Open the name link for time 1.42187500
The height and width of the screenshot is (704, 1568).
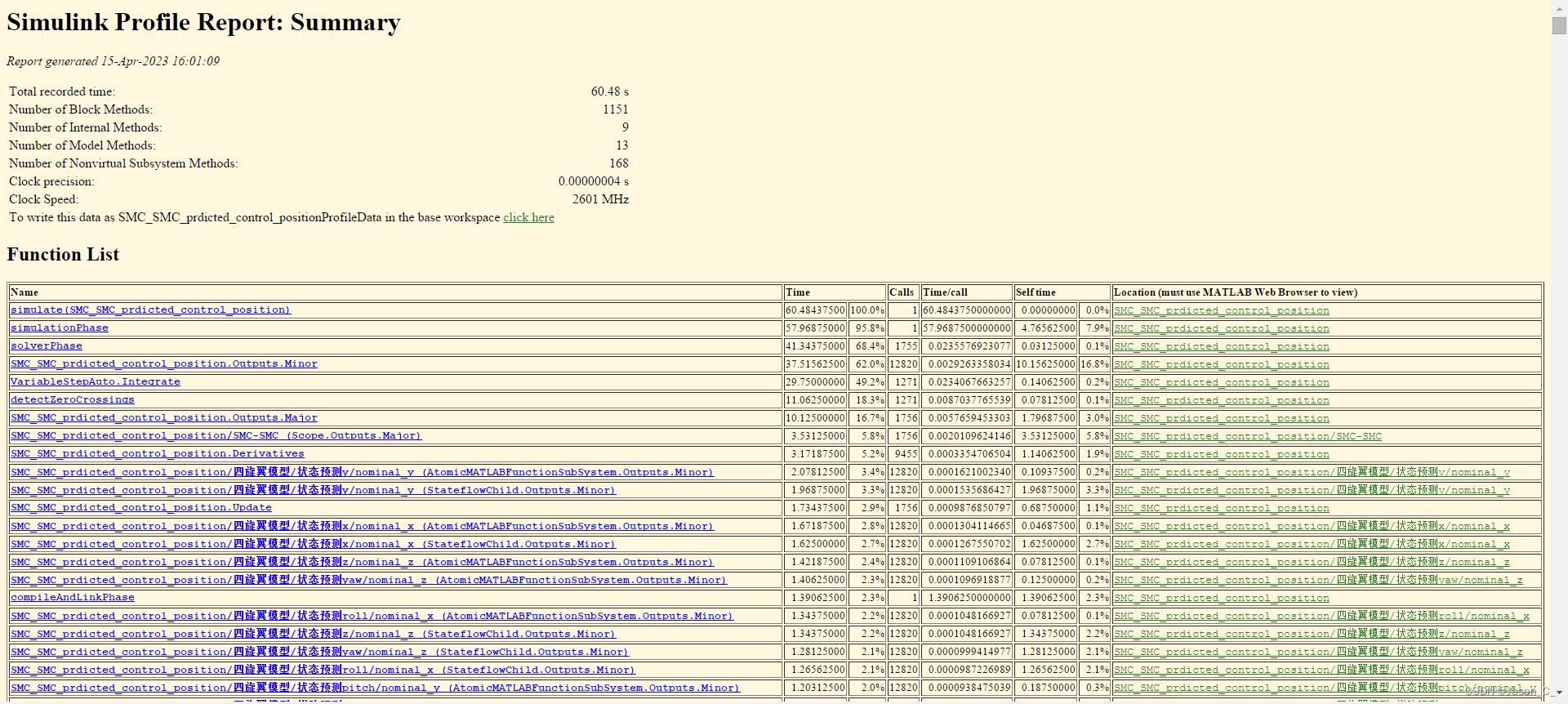click(x=362, y=562)
